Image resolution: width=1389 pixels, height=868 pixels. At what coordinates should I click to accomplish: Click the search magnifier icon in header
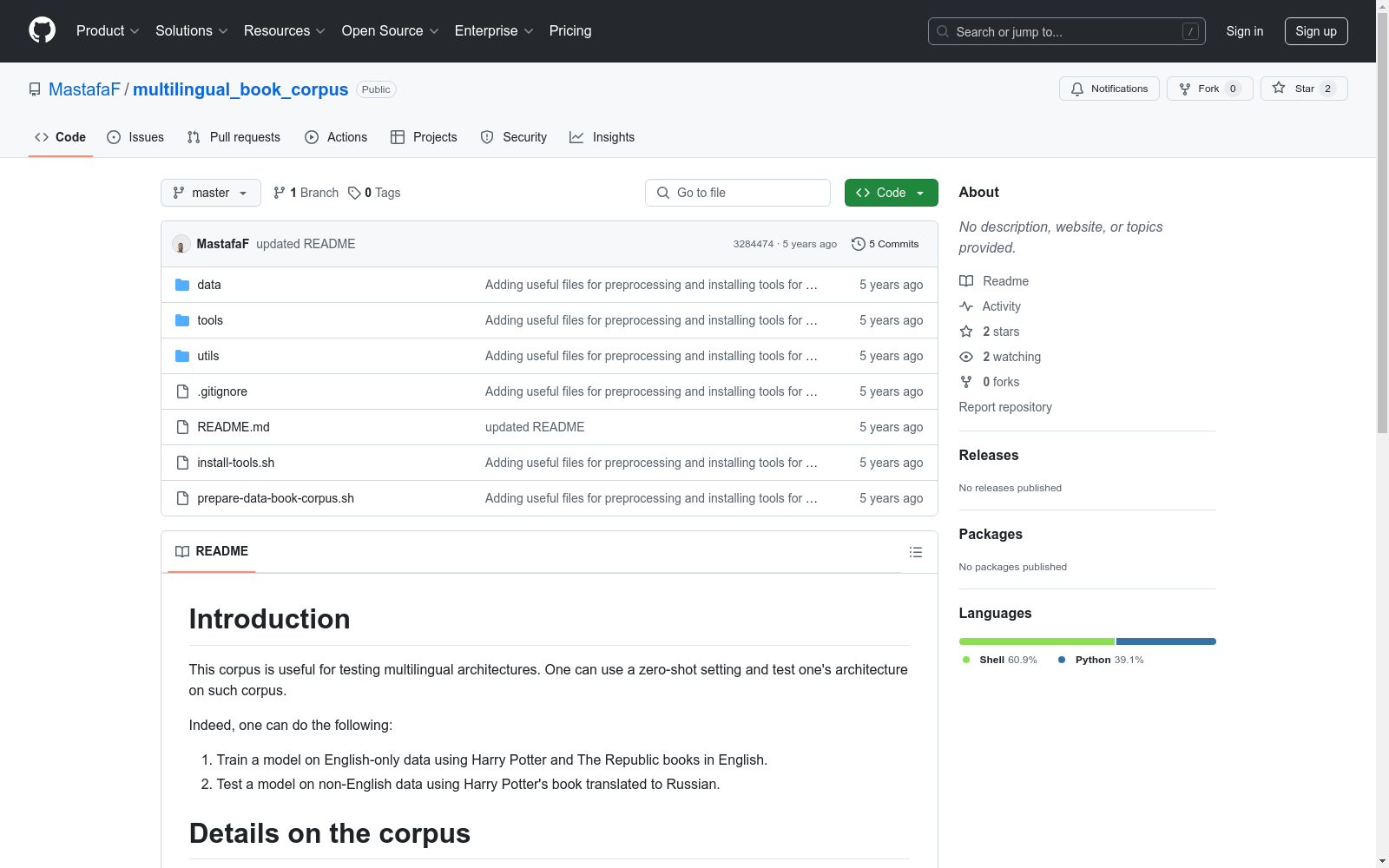click(943, 31)
